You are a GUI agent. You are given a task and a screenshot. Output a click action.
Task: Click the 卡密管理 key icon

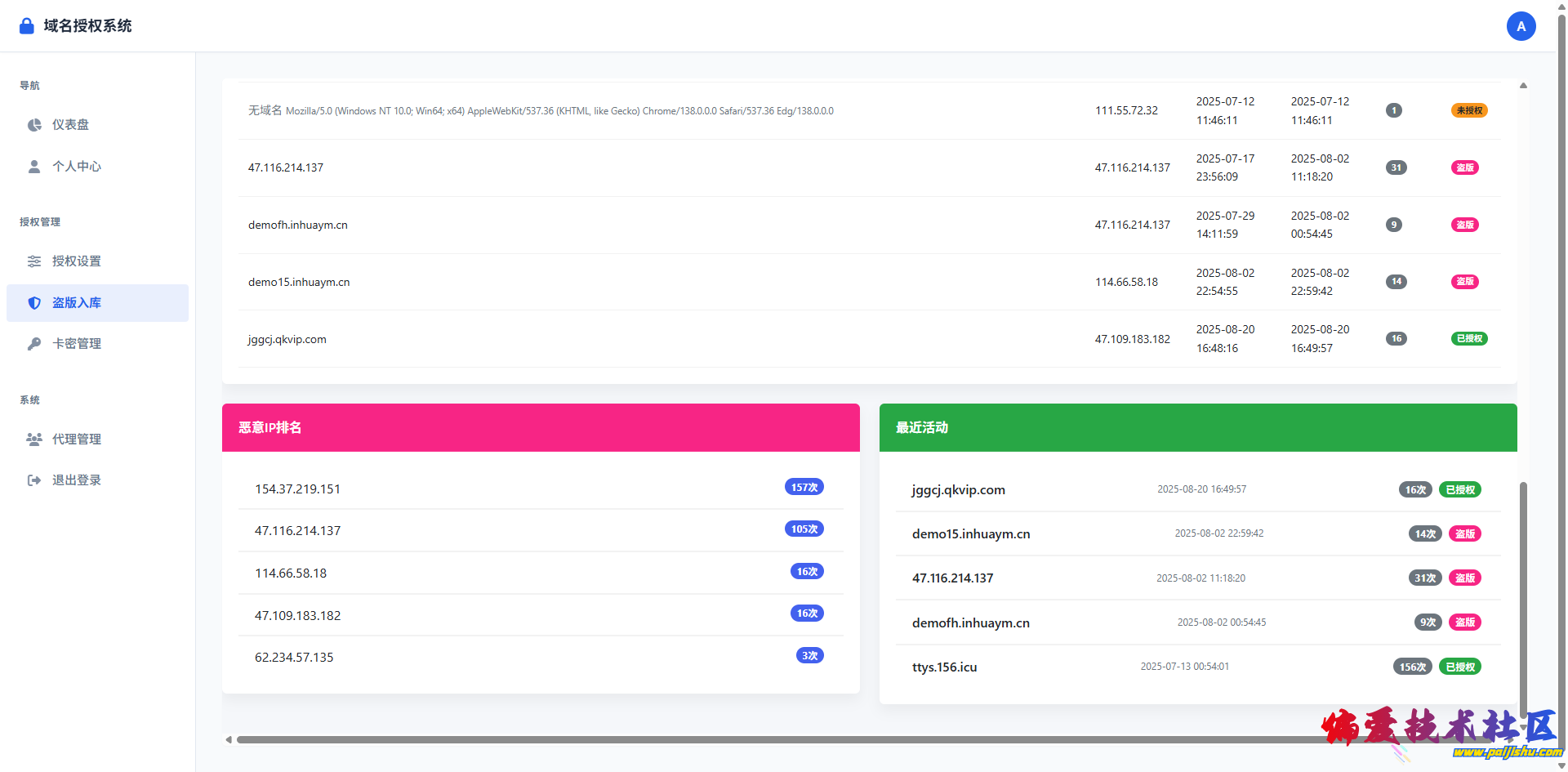click(x=34, y=344)
